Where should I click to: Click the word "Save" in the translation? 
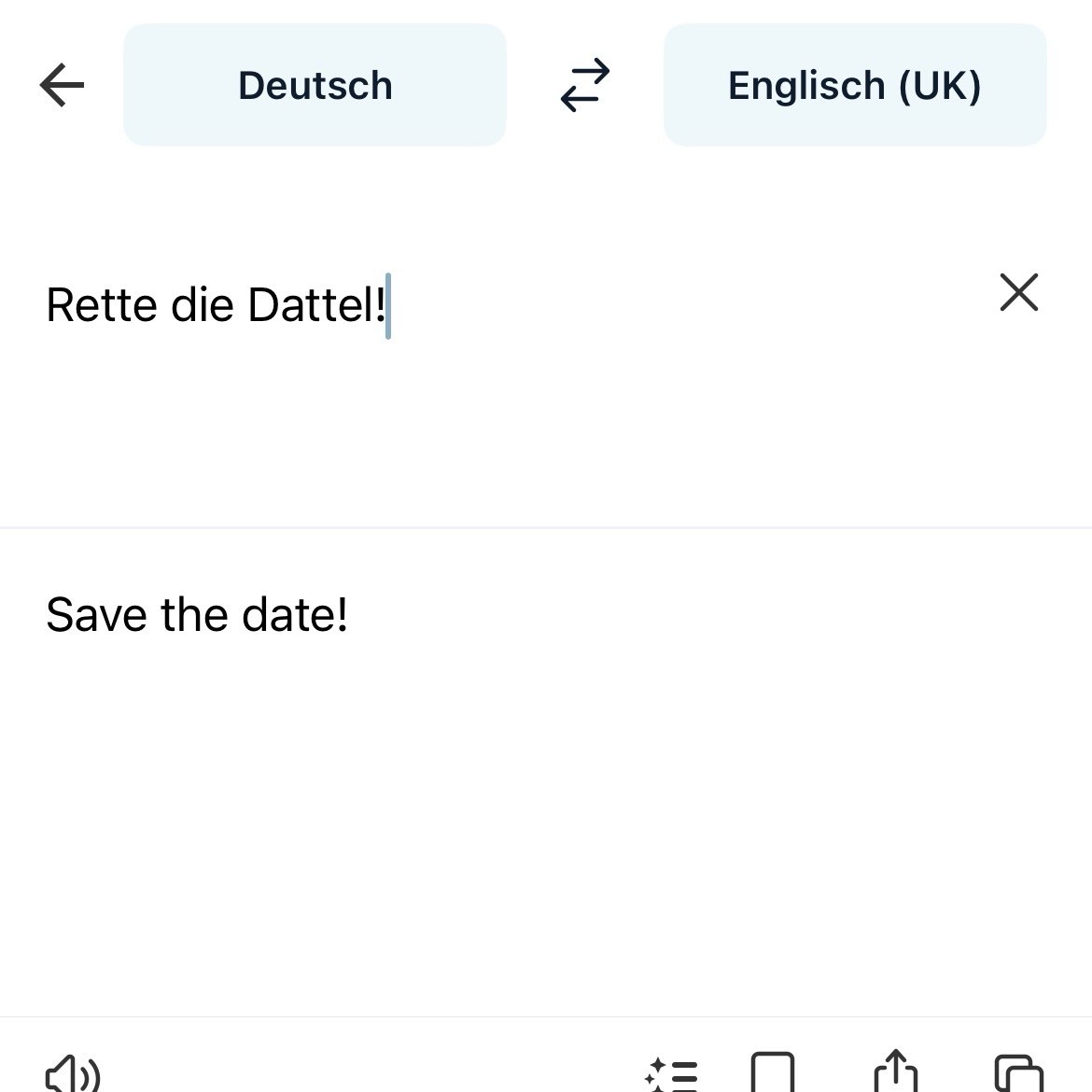click(x=96, y=615)
